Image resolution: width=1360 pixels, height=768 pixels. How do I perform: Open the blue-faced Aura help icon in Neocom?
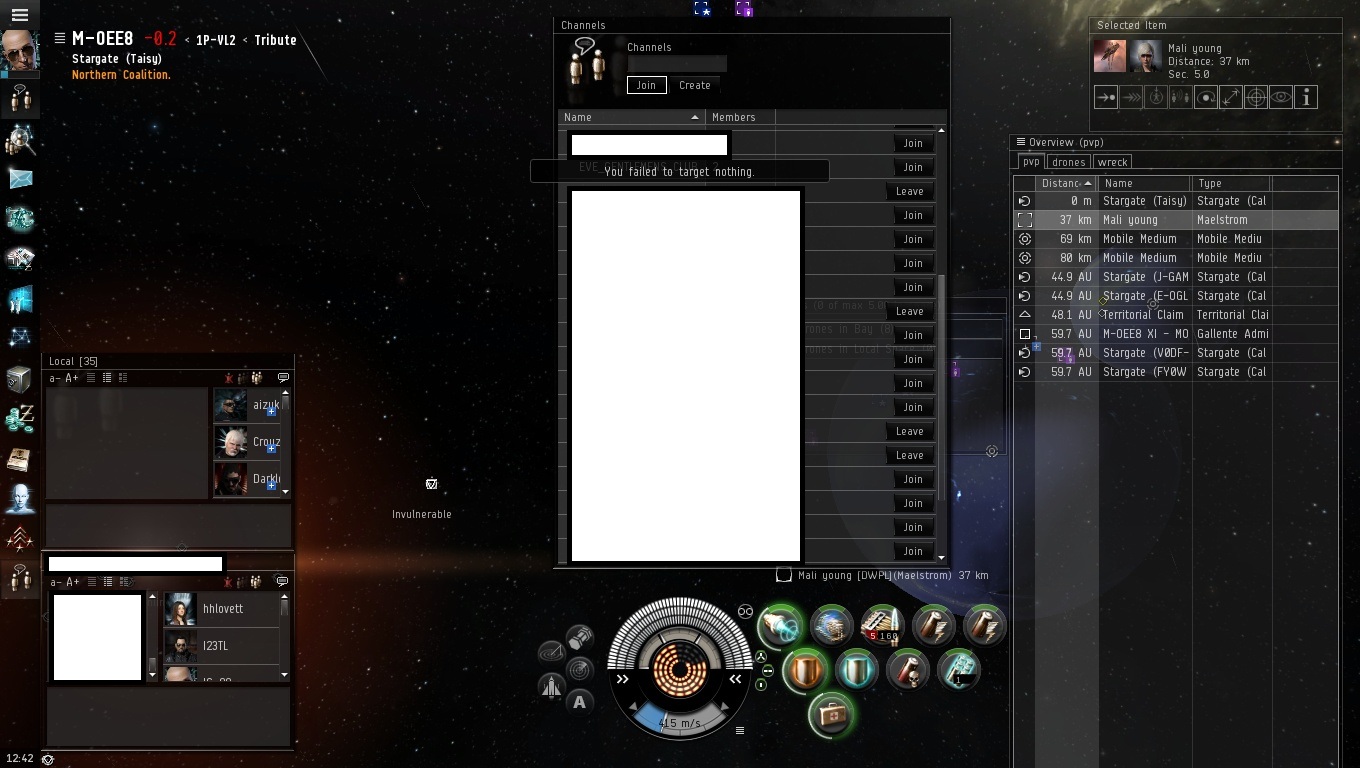pos(20,499)
